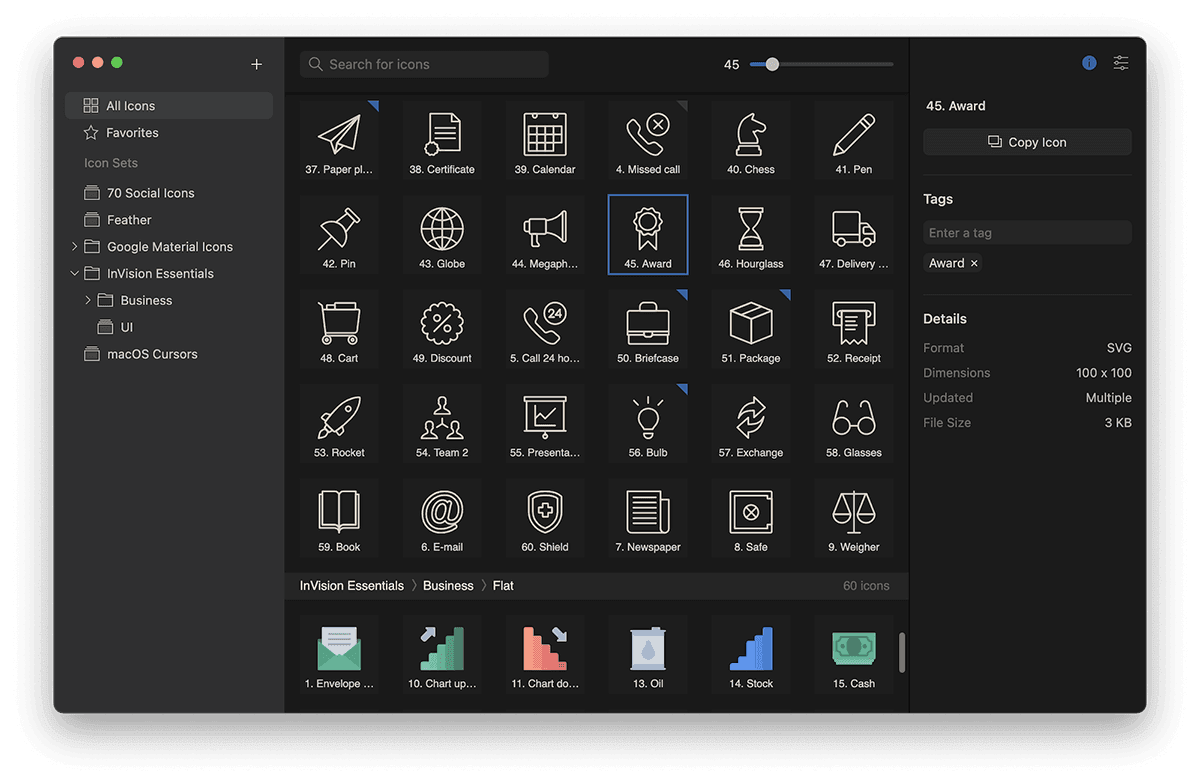Select the Presentation icon
The image size is (1200, 784).
tap(545, 424)
